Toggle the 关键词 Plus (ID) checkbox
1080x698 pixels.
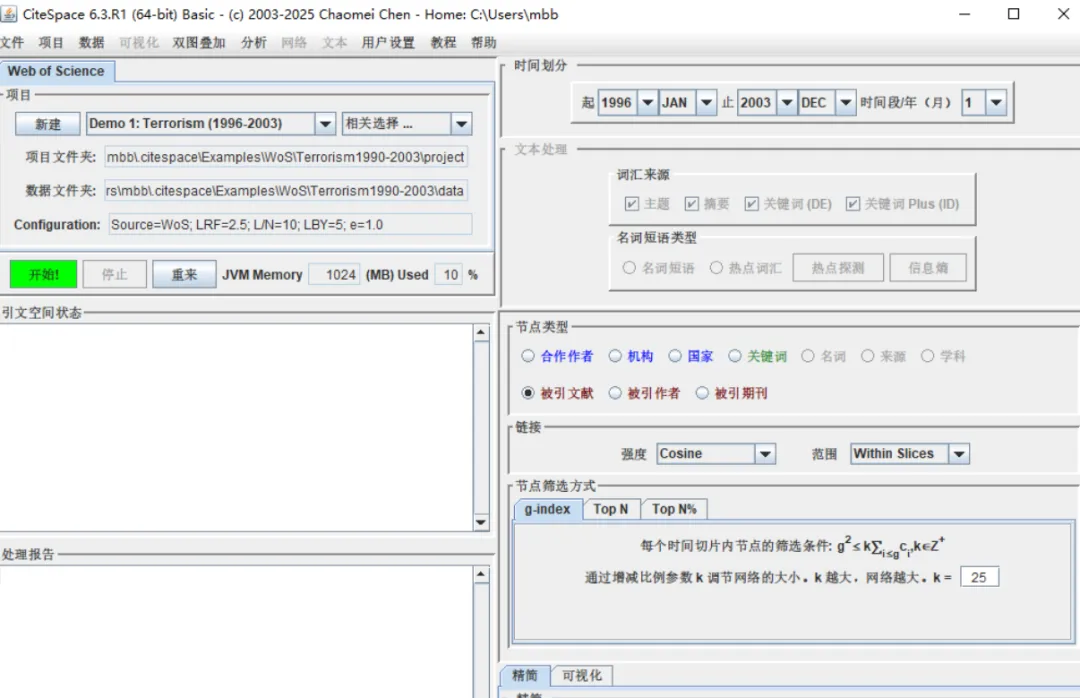(x=853, y=204)
